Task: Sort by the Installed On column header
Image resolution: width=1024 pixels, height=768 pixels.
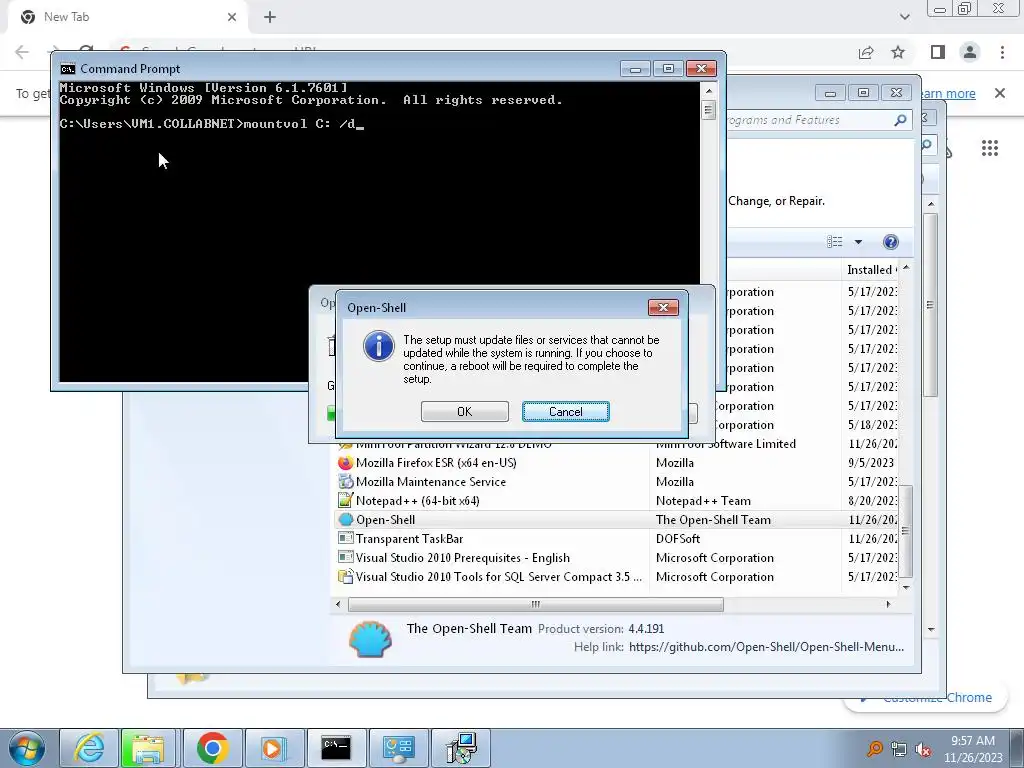Action: (x=871, y=270)
